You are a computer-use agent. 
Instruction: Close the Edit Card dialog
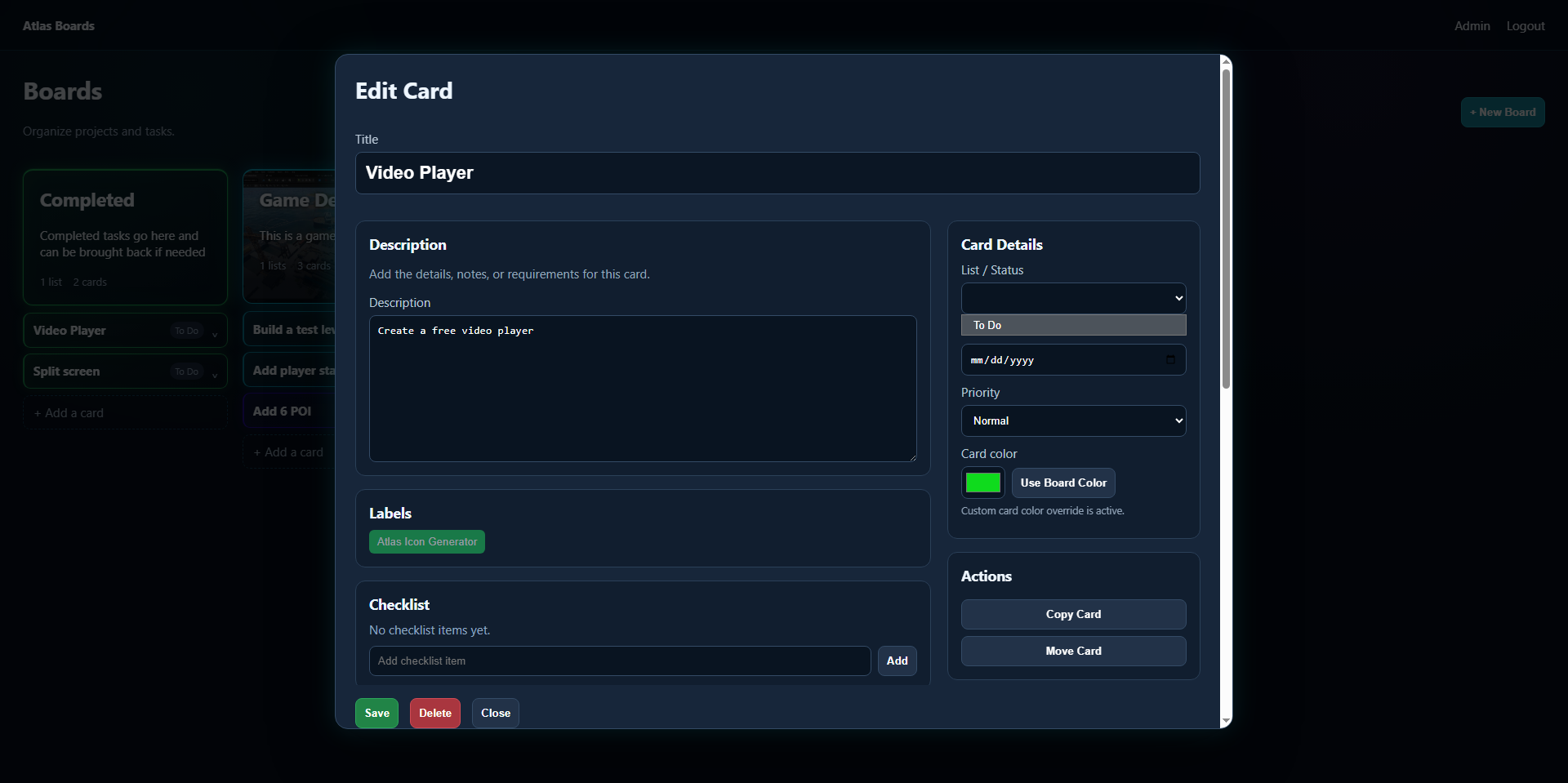point(495,714)
